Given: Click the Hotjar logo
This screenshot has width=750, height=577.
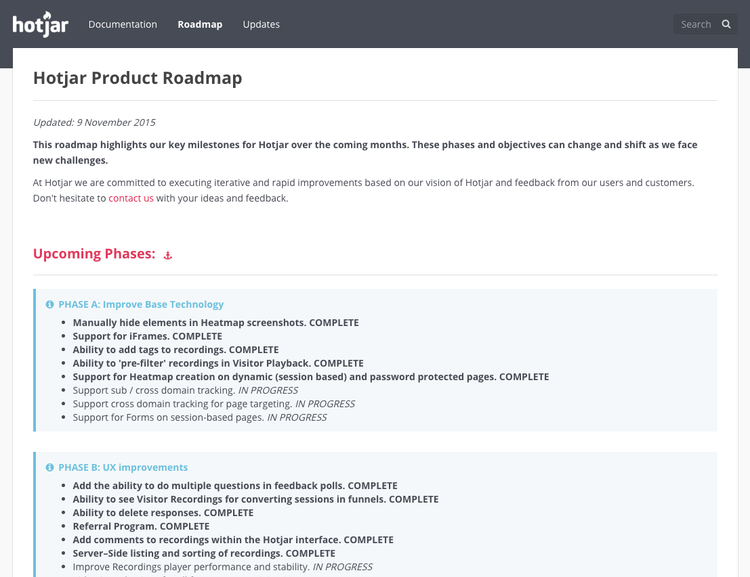Looking at the screenshot, I should pyautogui.click(x=40, y=24).
